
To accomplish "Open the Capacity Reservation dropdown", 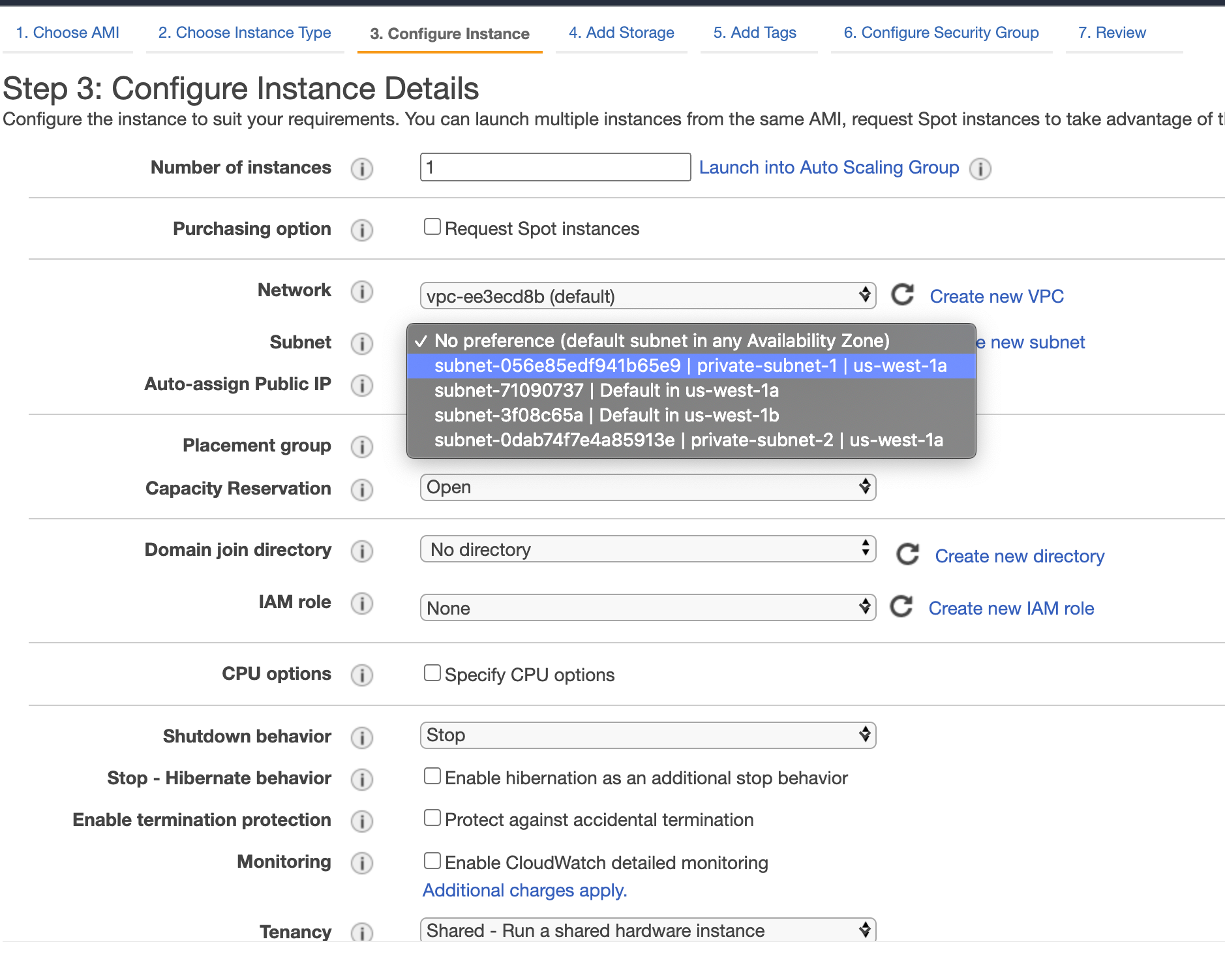I will click(647, 487).
